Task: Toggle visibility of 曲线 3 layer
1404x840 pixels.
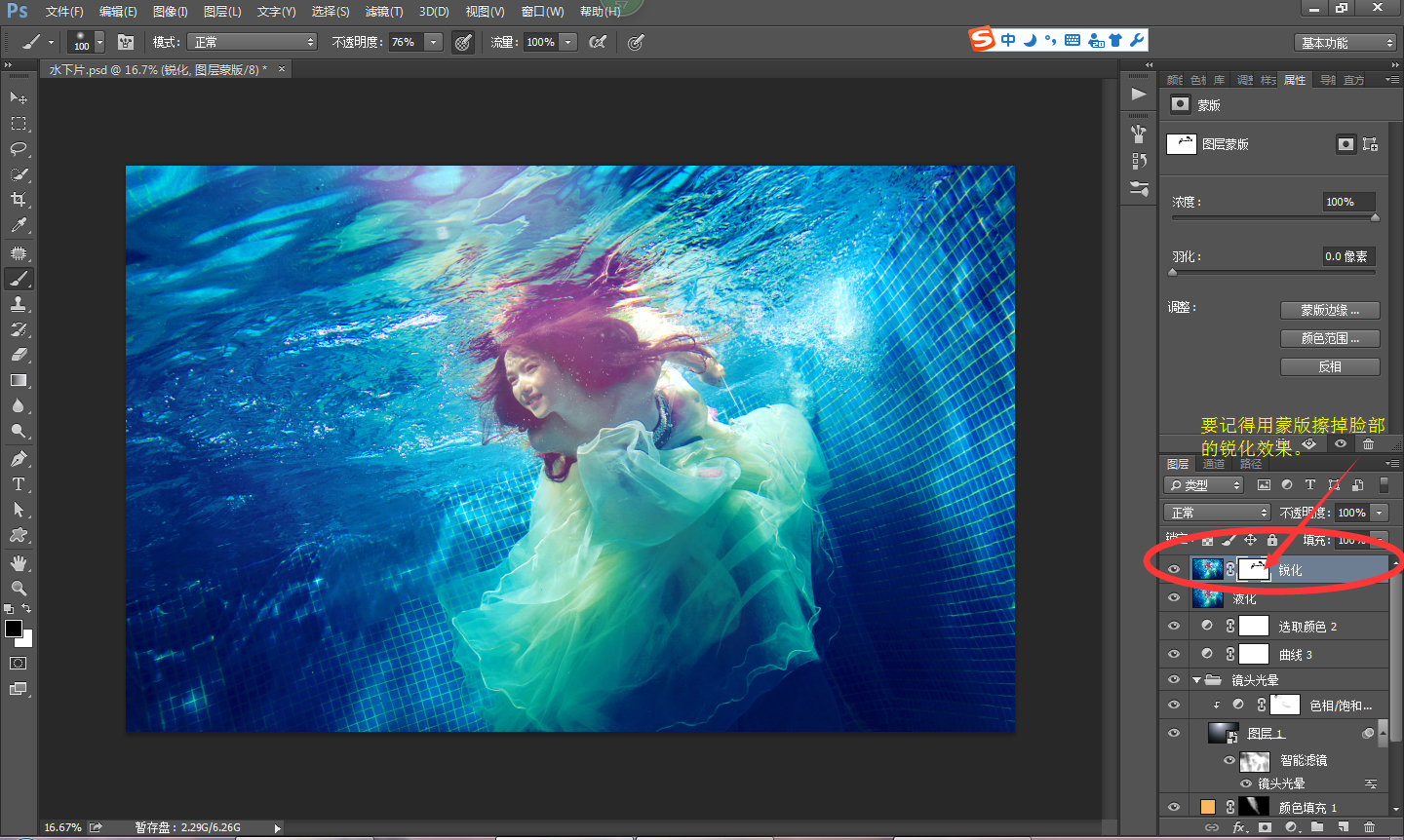Action: (x=1174, y=655)
